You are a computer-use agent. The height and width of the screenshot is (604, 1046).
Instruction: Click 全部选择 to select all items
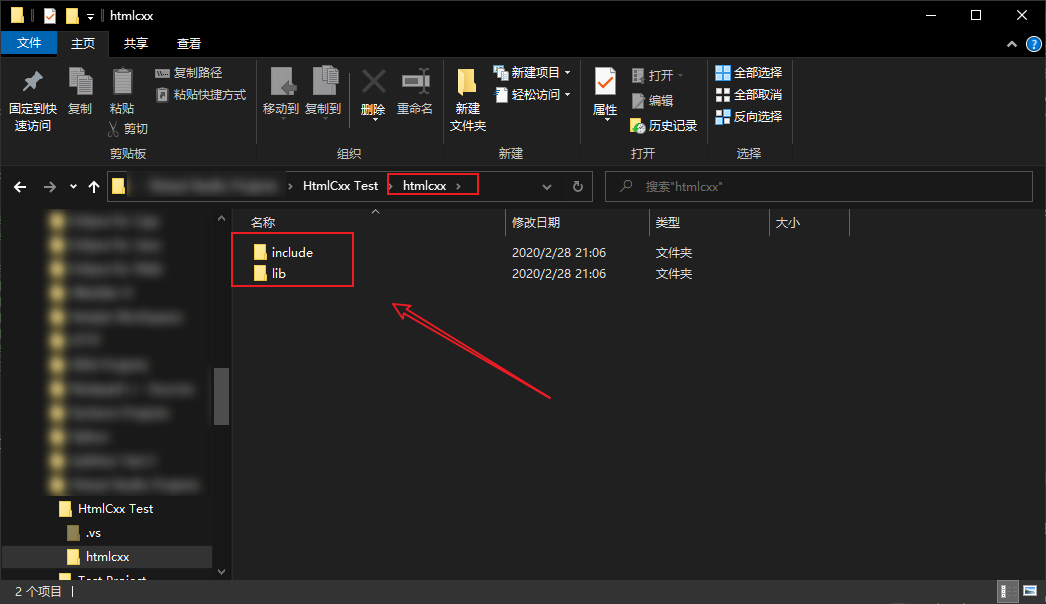click(750, 72)
